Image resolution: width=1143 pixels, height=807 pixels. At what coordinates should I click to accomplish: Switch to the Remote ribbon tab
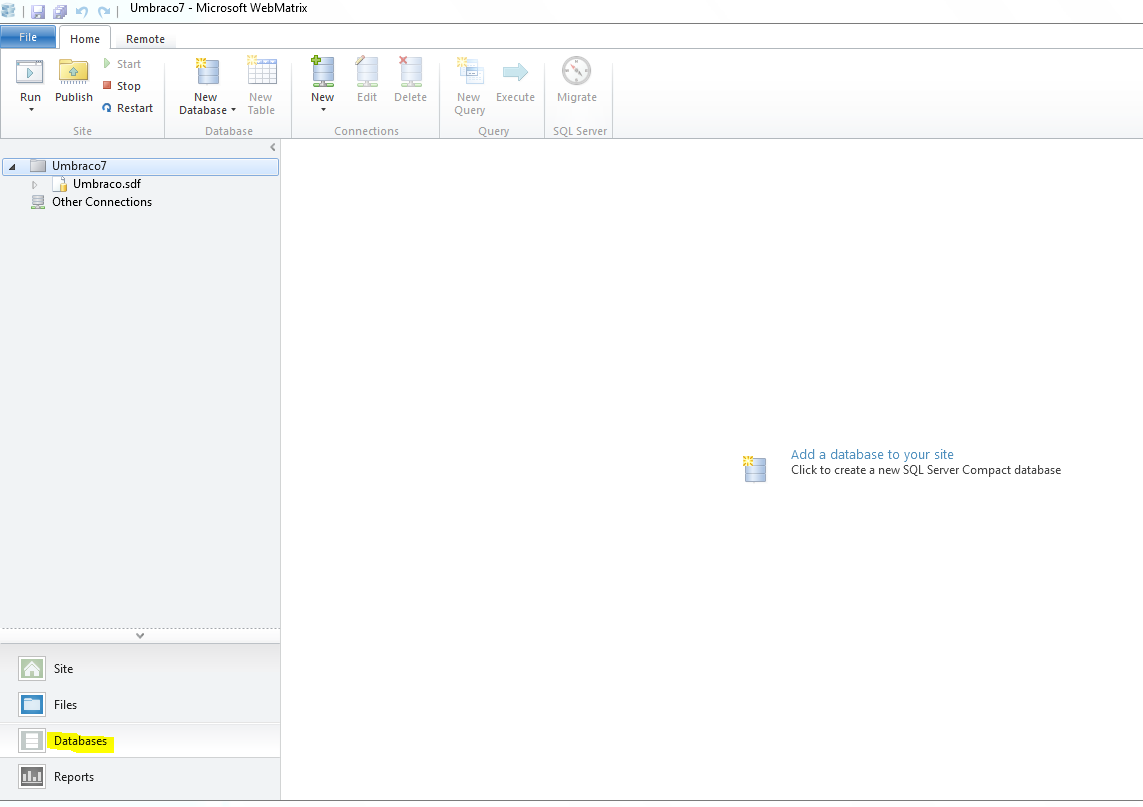click(145, 39)
